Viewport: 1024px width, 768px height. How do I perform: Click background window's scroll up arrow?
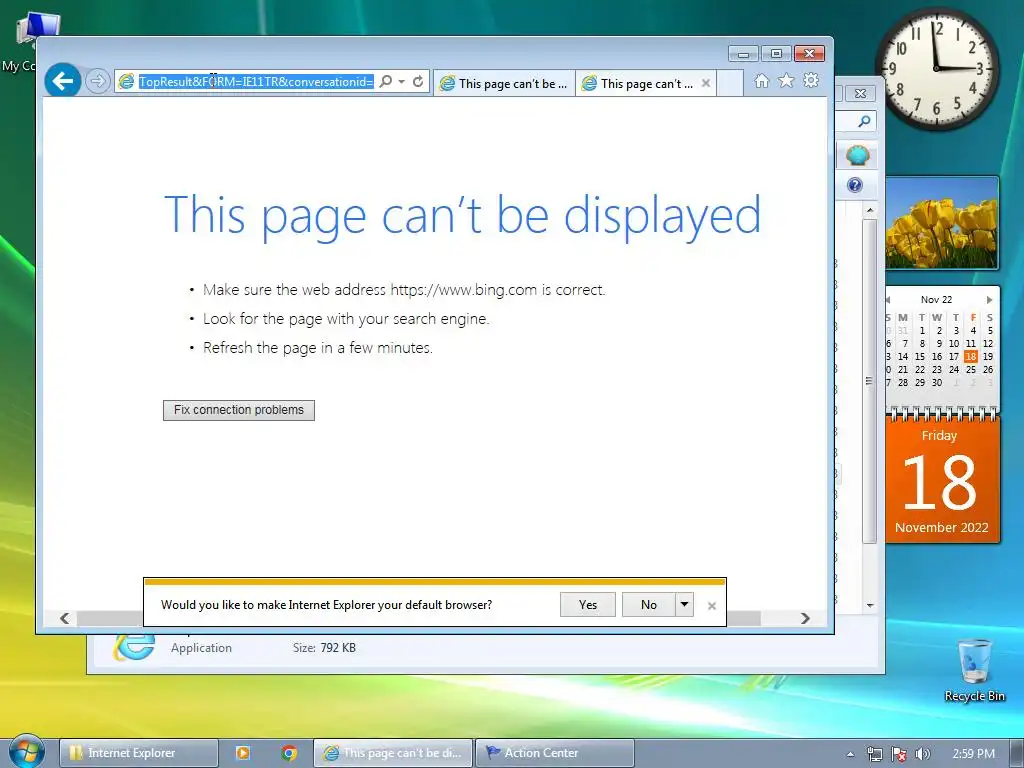(x=870, y=211)
